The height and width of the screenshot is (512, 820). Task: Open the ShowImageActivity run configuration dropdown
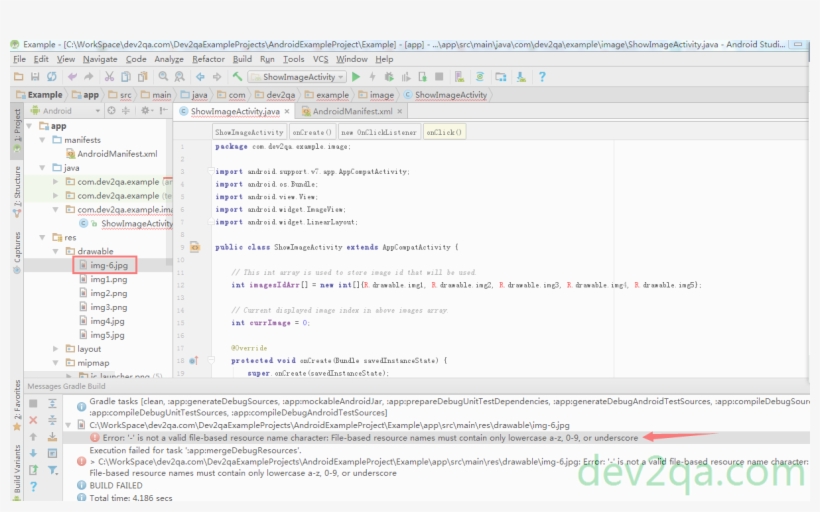tap(297, 77)
